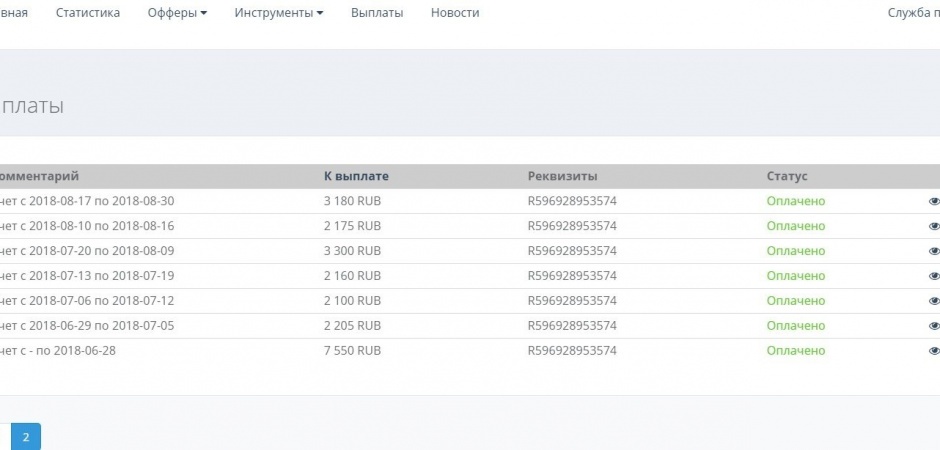The height and width of the screenshot is (450, 940).
Task: Click Оплачено status in 7 550 RUB row
Action: (796, 351)
